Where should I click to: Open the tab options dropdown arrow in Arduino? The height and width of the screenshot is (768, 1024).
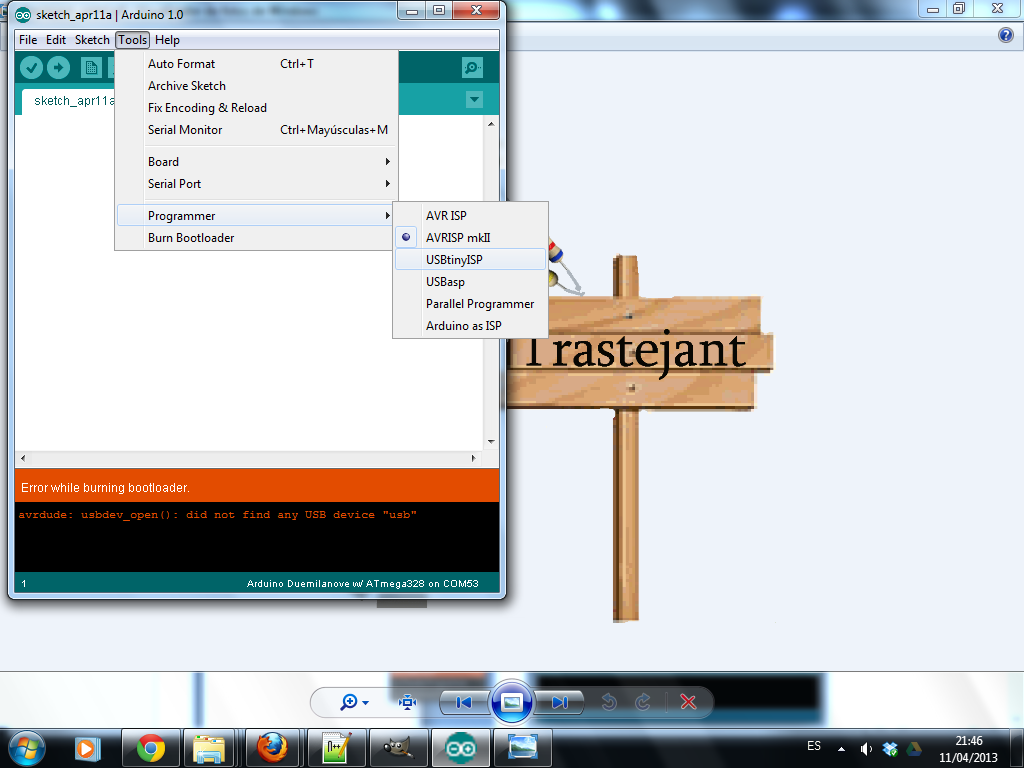click(x=474, y=100)
